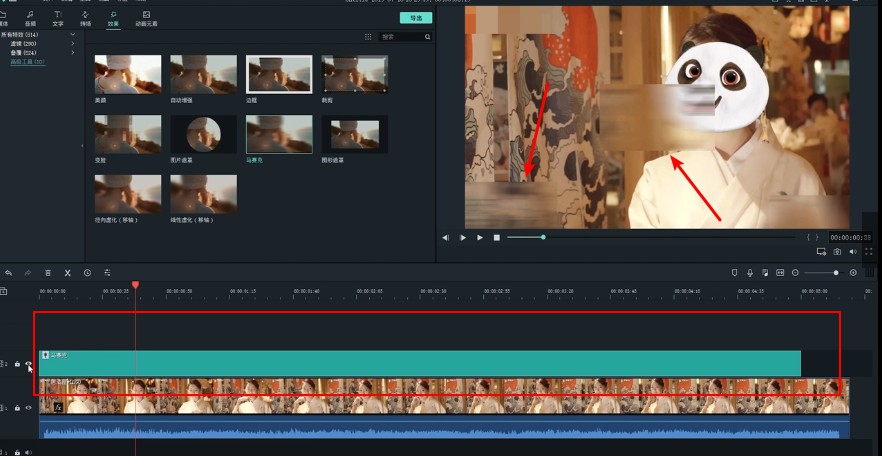The width and height of the screenshot is (882, 456).
Task: Open the audio mixer icon
Action: pos(765,273)
